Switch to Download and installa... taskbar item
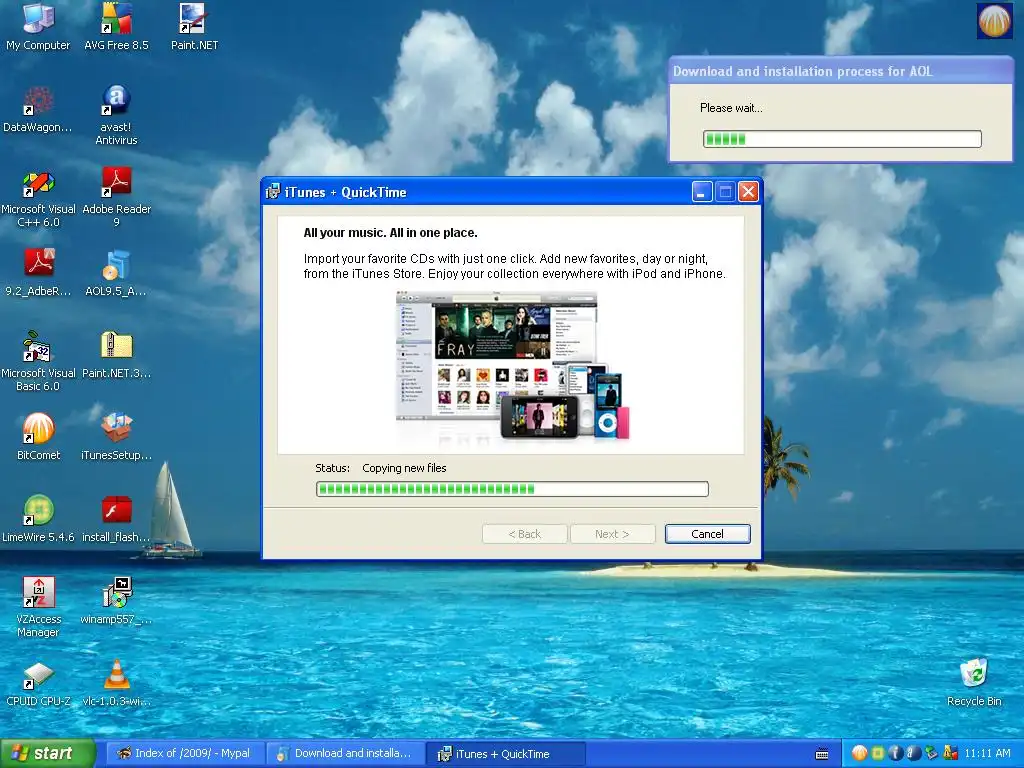 [345, 753]
